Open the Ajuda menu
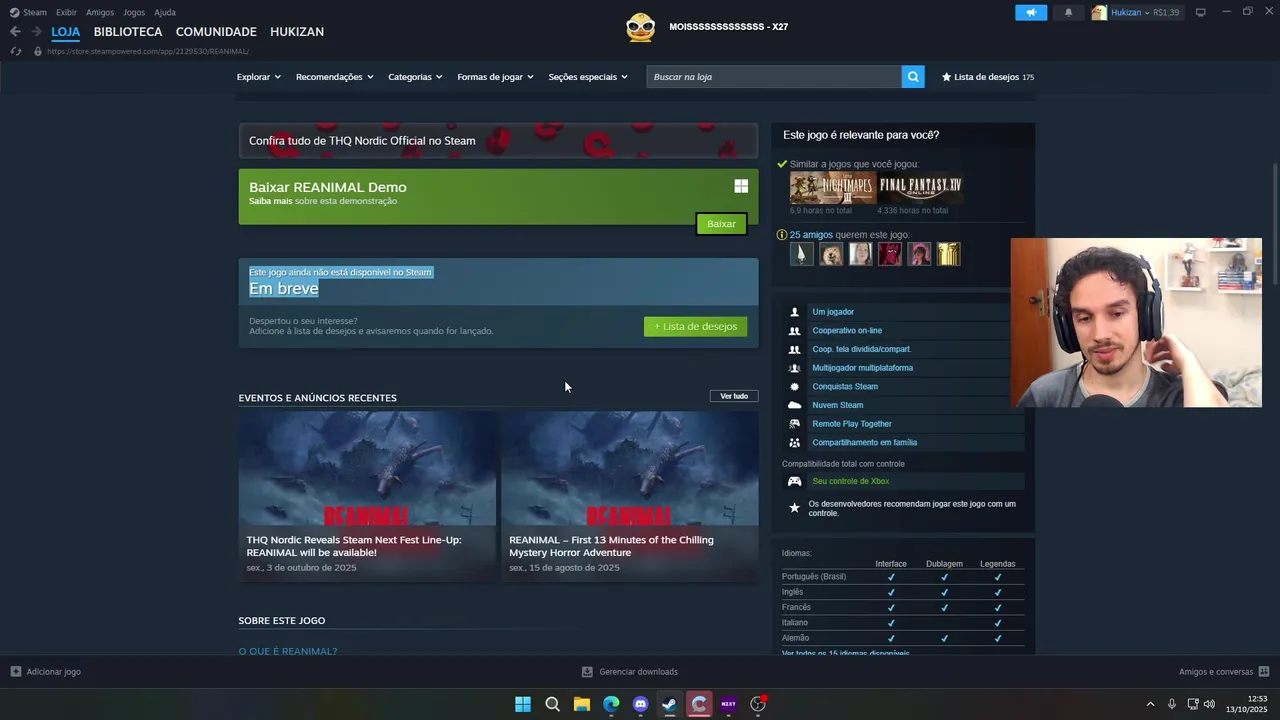The image size is (1280, 720). (165, 12)
